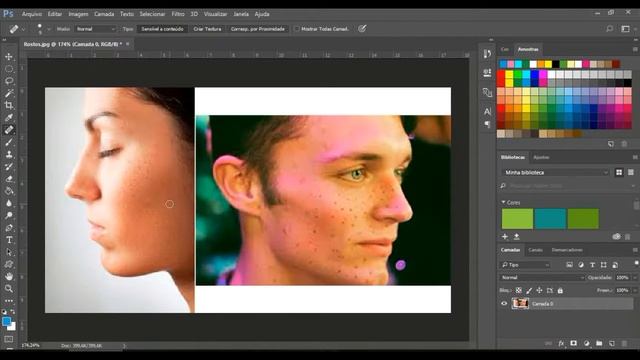Screen dimensions: 640x360
Task: Select the Hand tool
Action: point(9,276)
